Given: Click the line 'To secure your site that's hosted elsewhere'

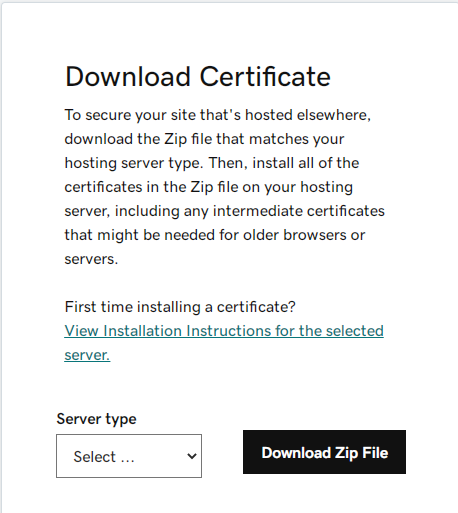Looking at the screenshot, I should (217, 115).
